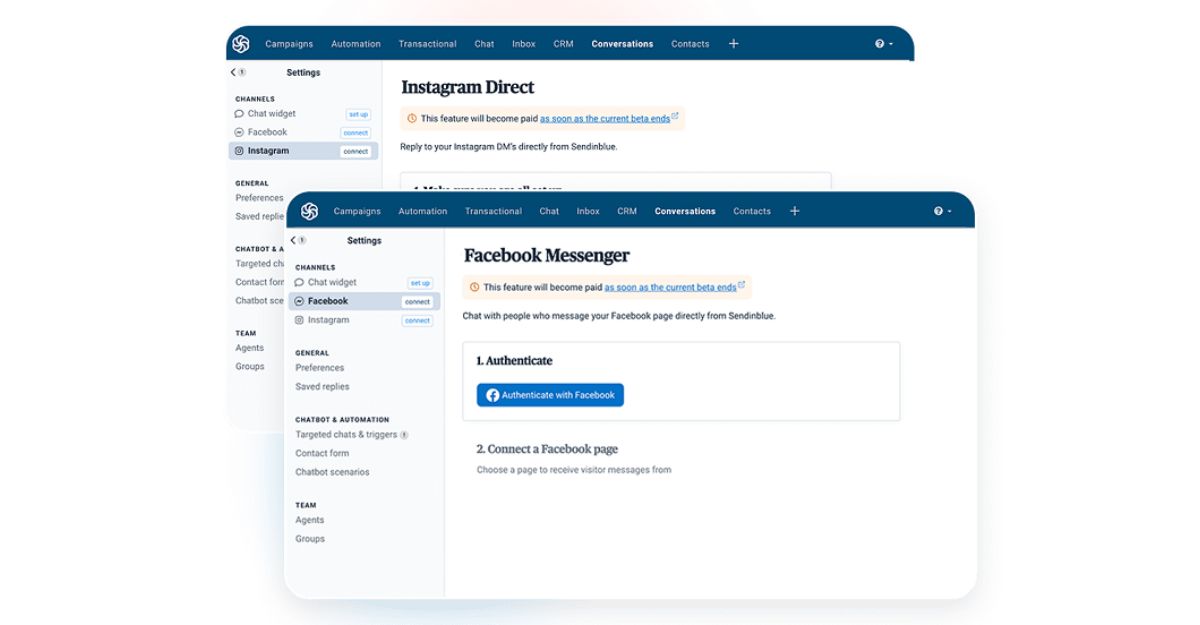Click Authenticate with Facebook button

pos(550,395)
